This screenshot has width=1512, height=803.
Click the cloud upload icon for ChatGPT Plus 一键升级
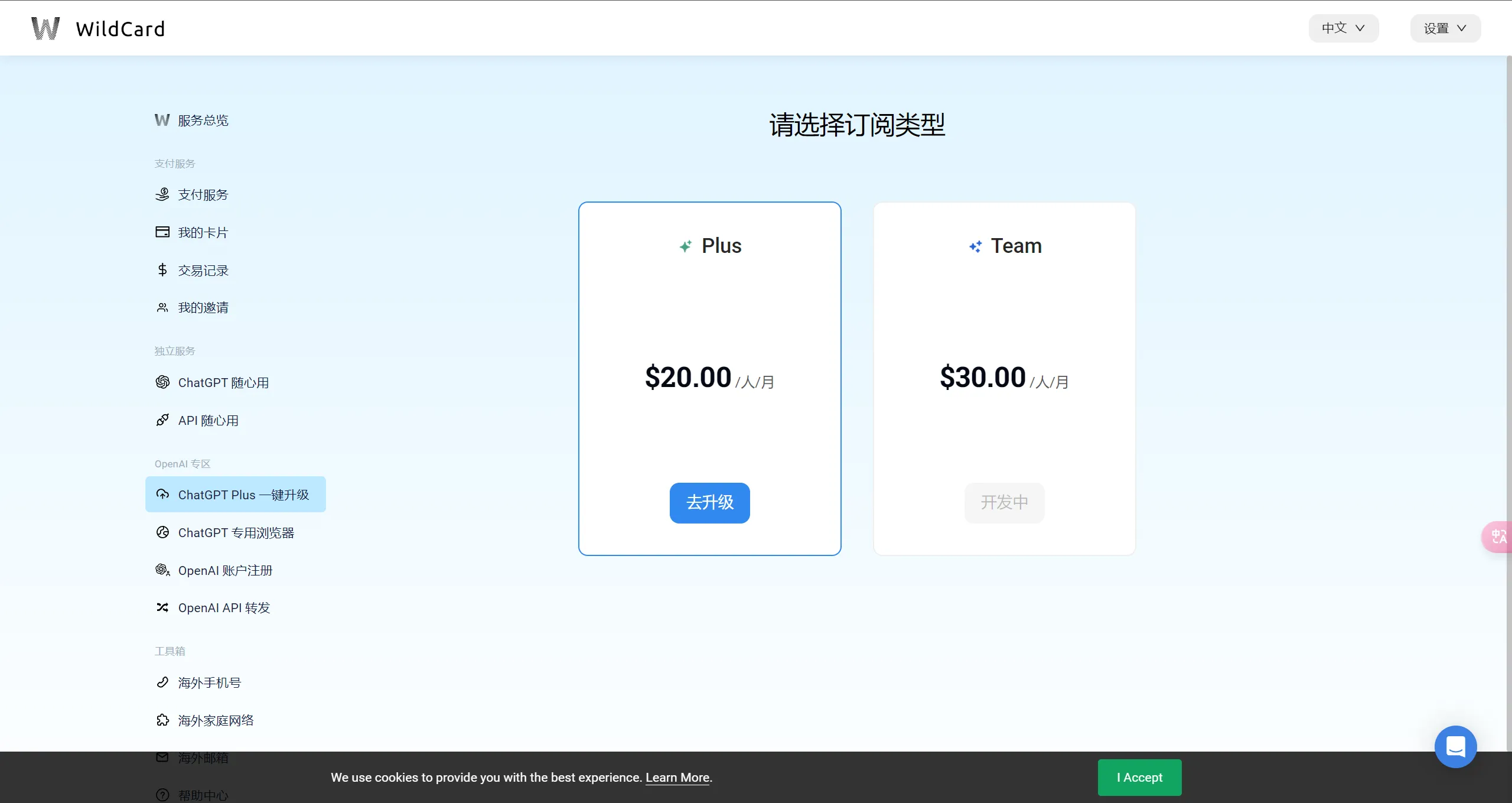click(162, 494)
